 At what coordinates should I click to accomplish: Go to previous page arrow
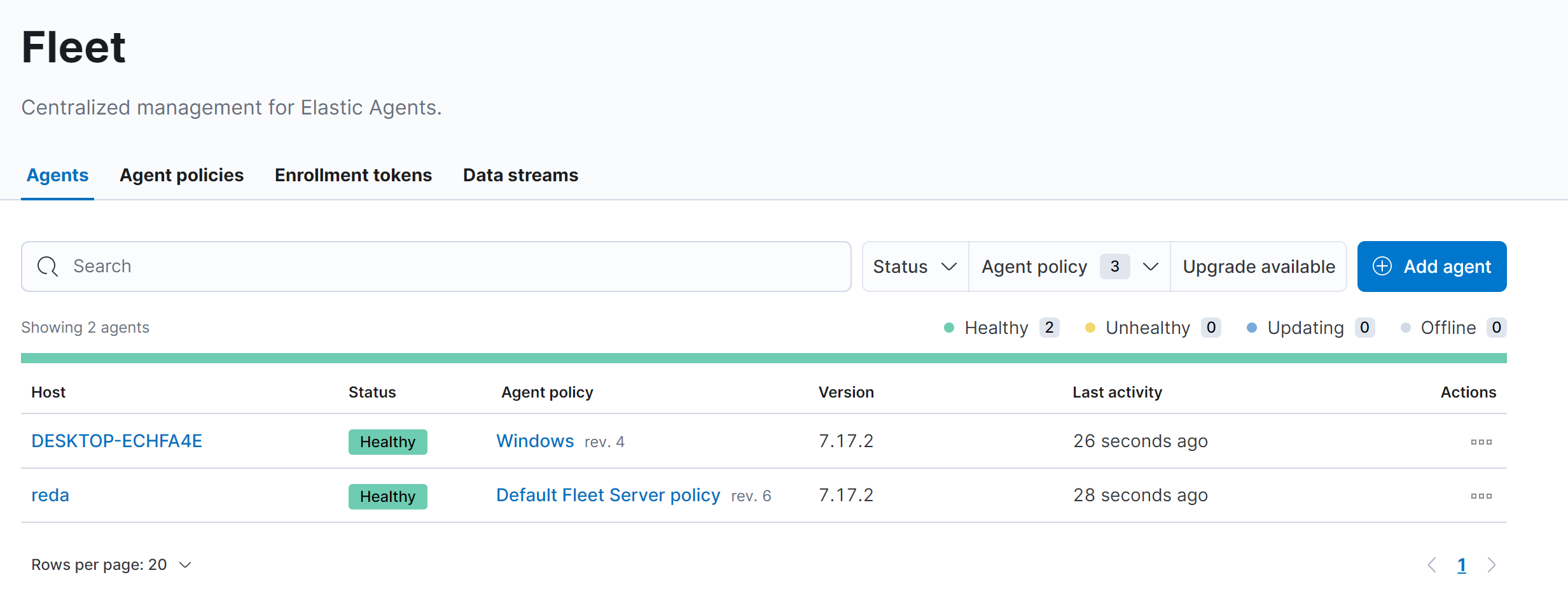[1432, 565]
